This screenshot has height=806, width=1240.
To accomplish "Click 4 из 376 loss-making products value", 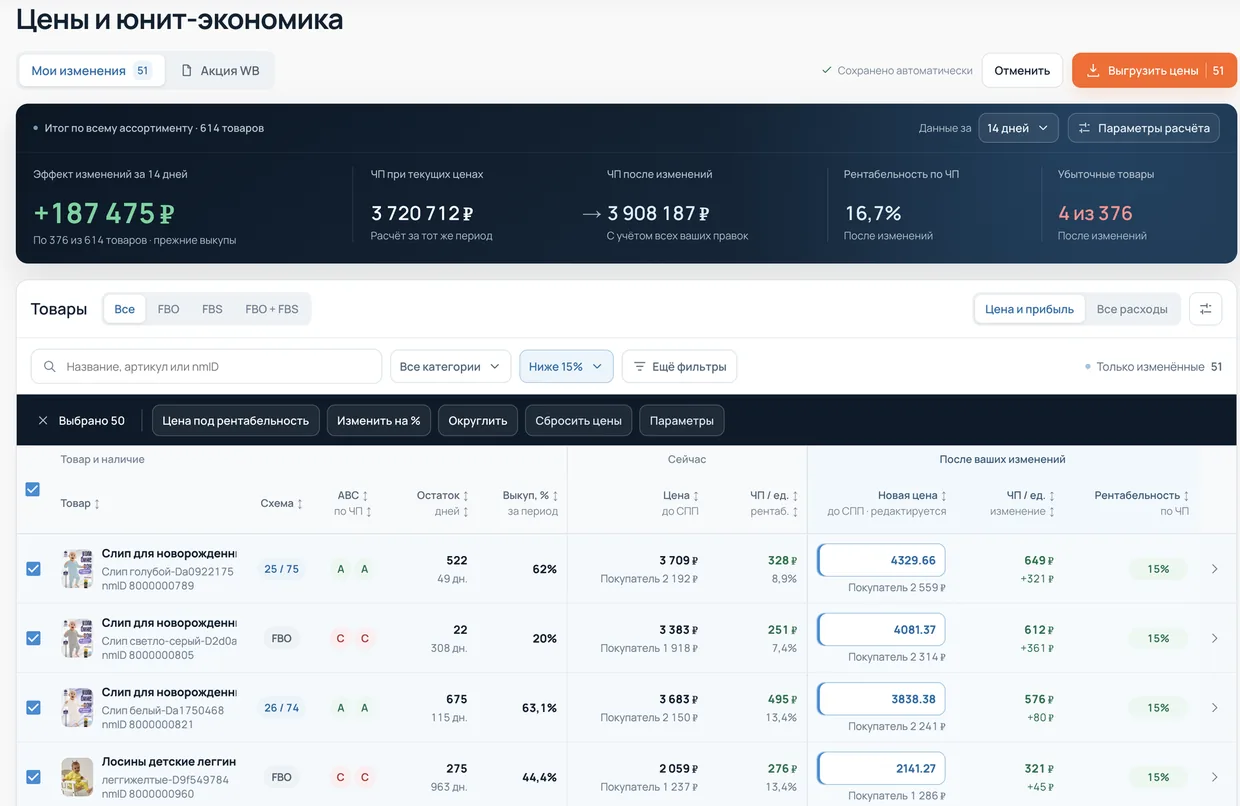I will tap(1095, 213).
